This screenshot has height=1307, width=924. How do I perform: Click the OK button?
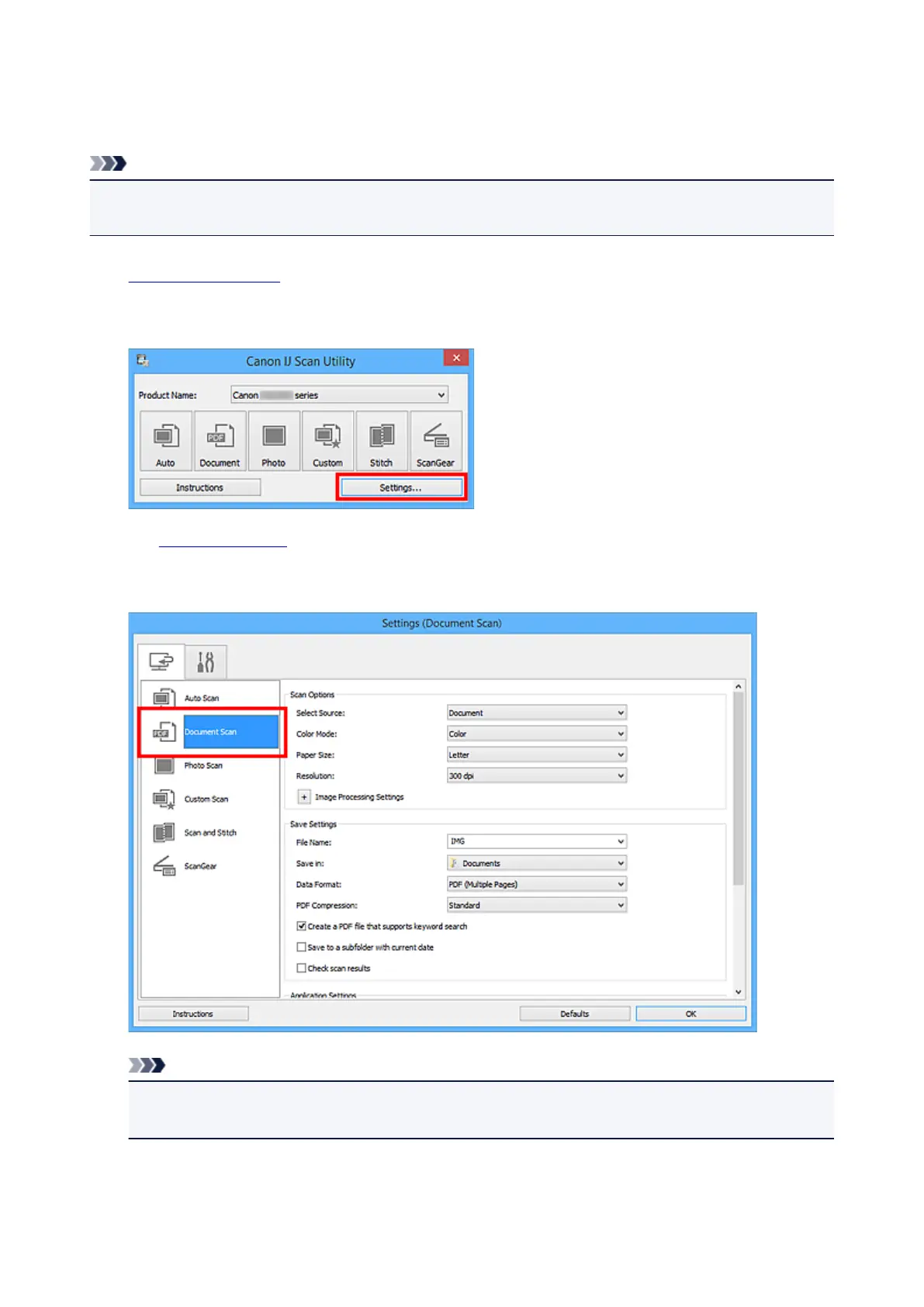coord(691,1014)
